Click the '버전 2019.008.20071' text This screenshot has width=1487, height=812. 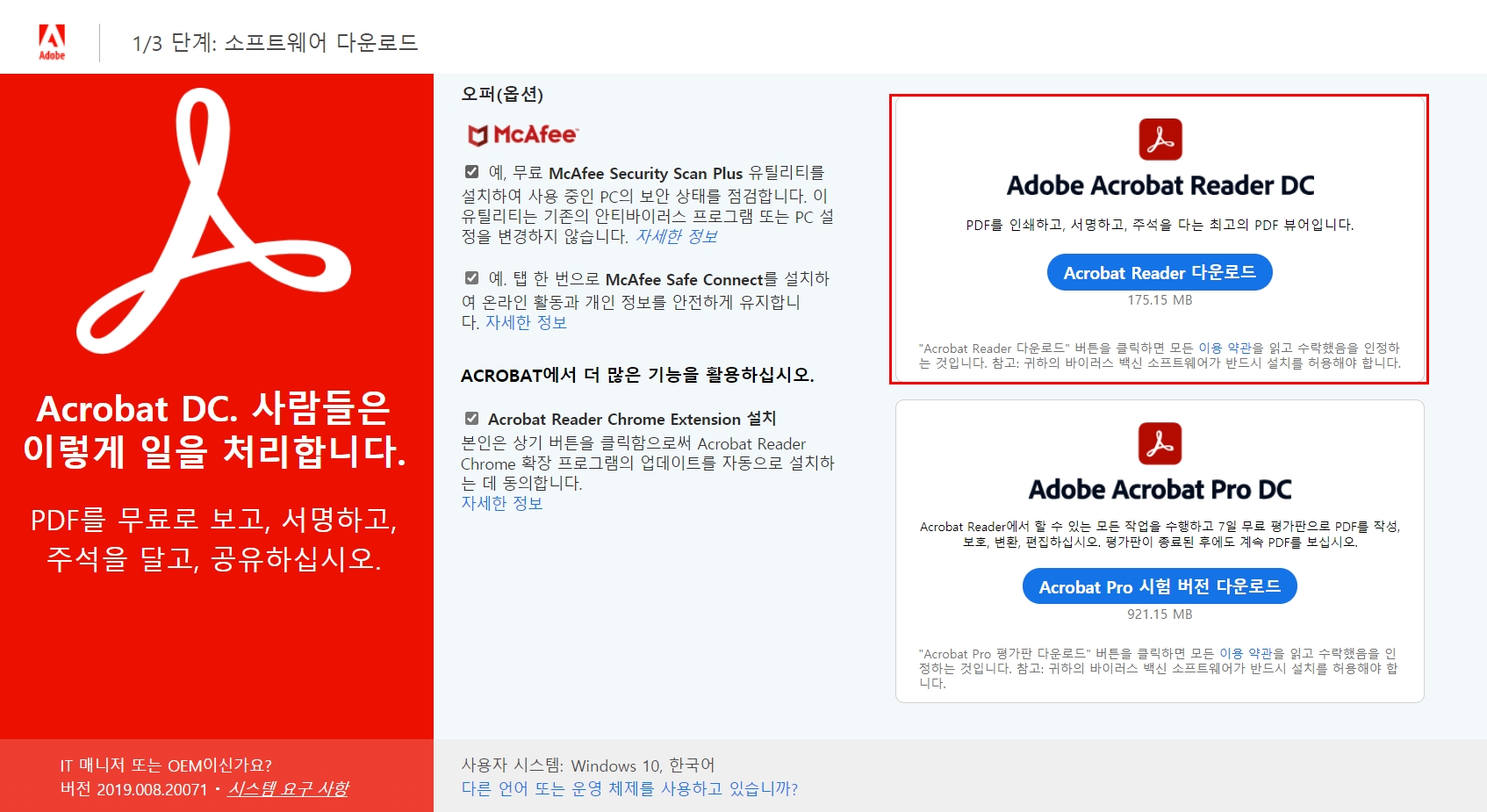[133, 789]
